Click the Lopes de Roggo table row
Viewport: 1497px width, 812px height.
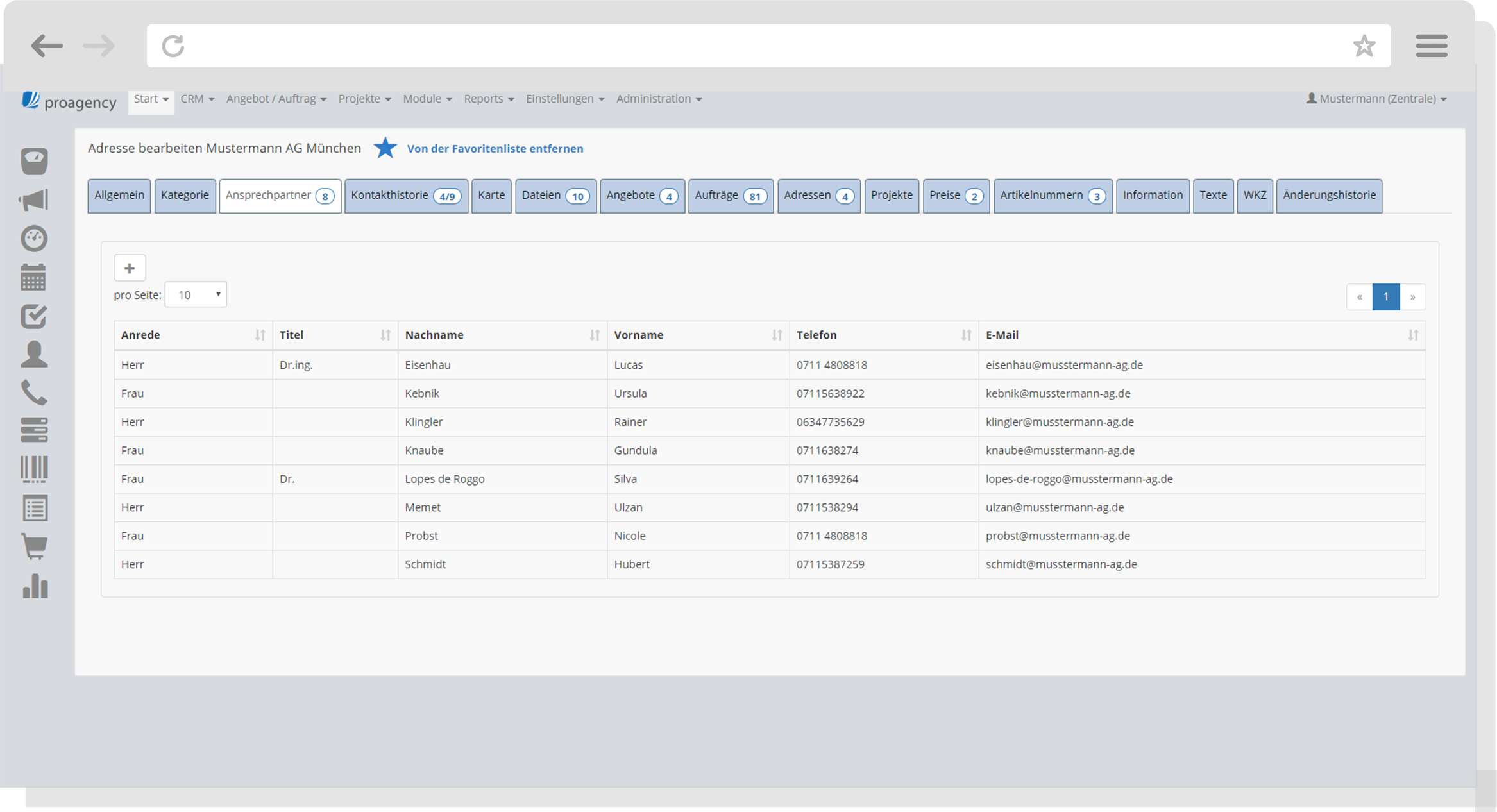click(444, 479)
